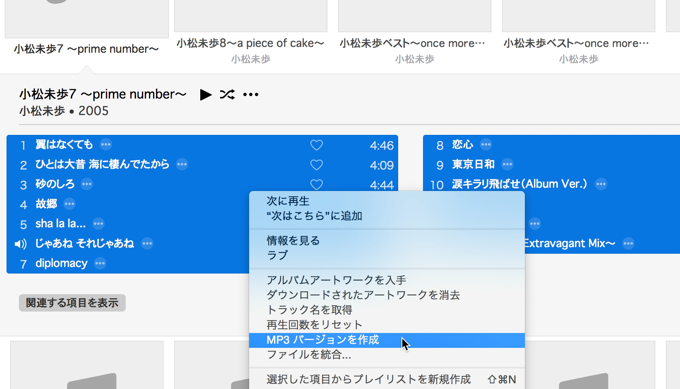
Task: Open more options for 涙キラリ飛ばせ(Album Ver.)
Action: click(601, 184)
